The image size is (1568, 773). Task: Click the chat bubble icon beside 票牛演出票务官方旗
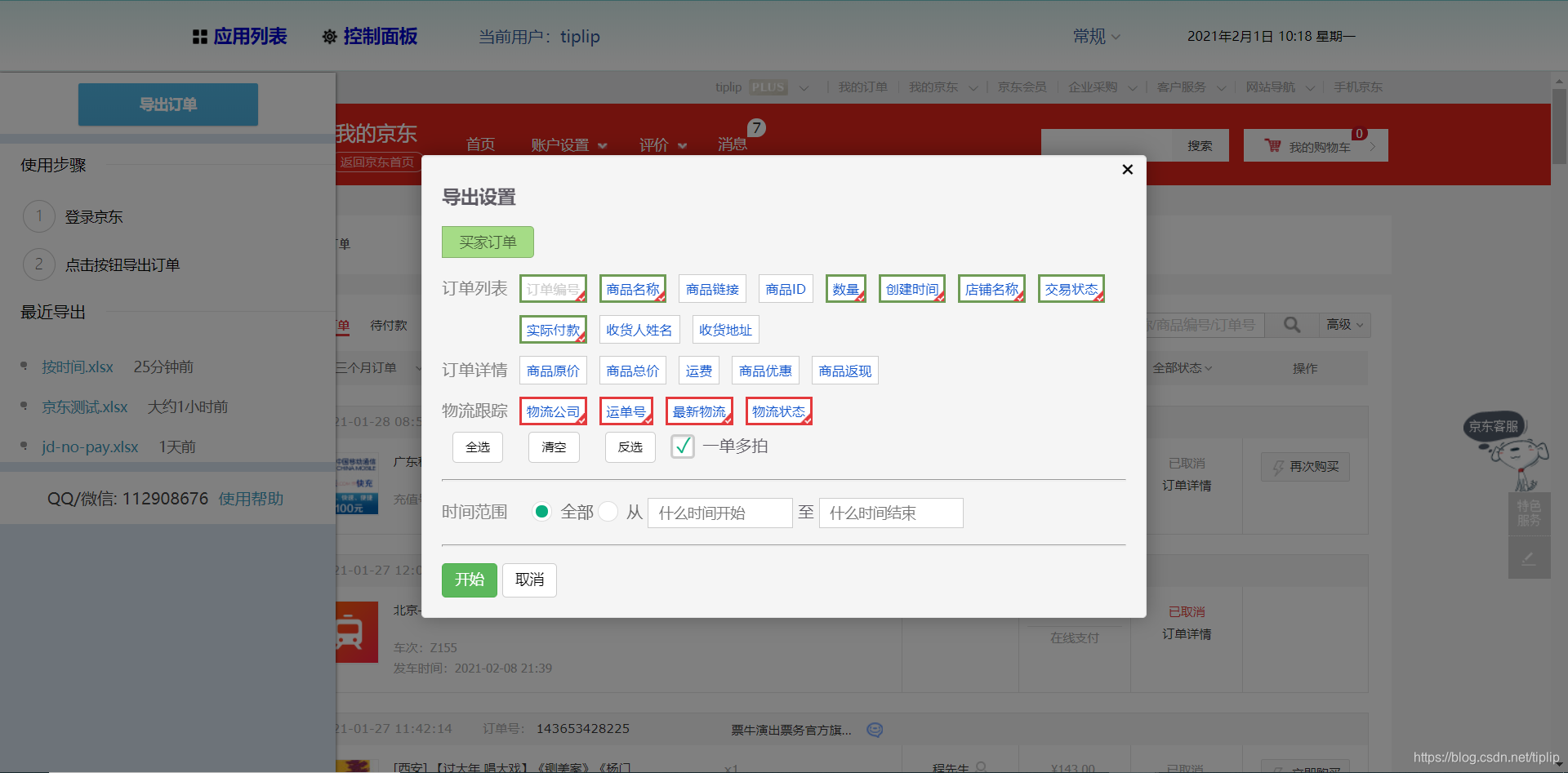click(875, 730)
